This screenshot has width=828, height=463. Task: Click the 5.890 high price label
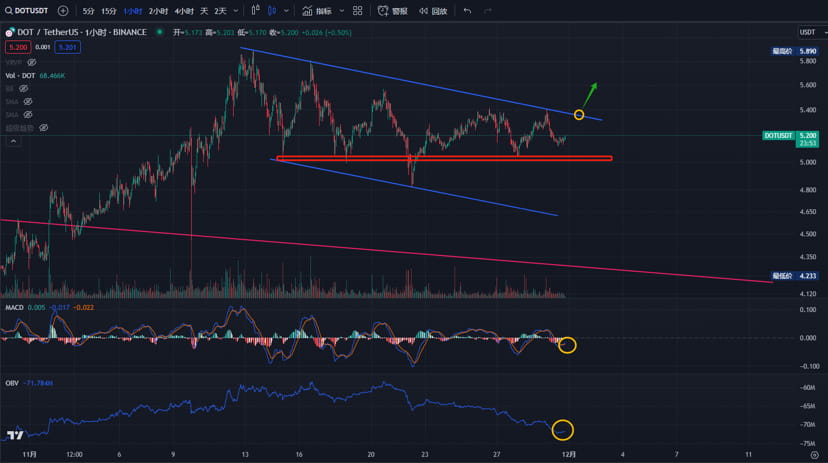coord(795,51)
